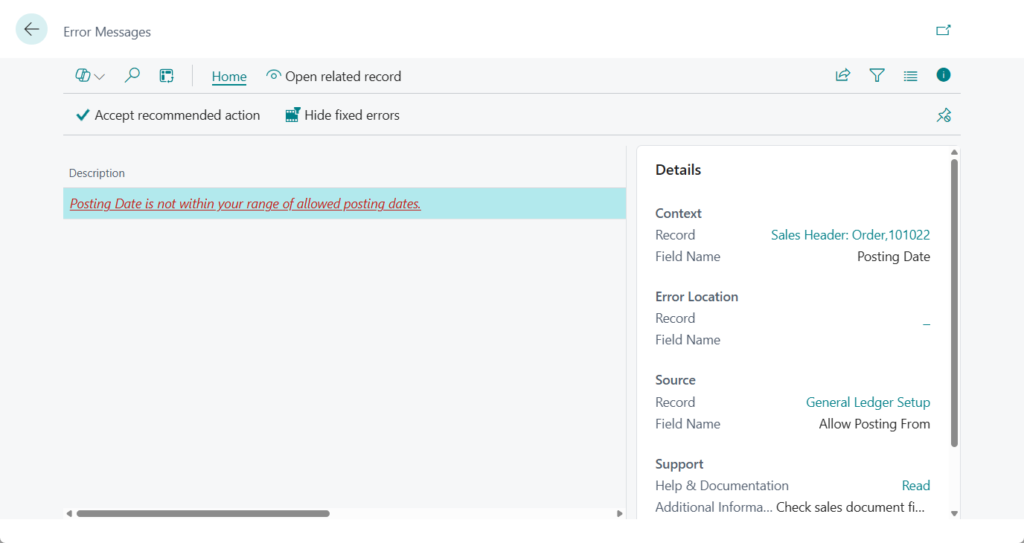This screenshot has height=543, width=1024.
Task: Click the Details pane vertical scrollbar
Action: [x=954, y=300]
